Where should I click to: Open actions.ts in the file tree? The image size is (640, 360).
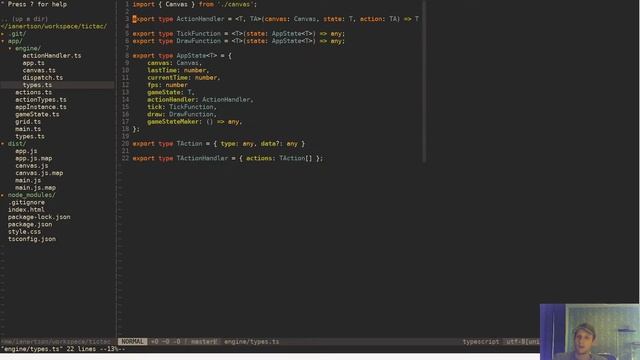[x=33, y=93]
